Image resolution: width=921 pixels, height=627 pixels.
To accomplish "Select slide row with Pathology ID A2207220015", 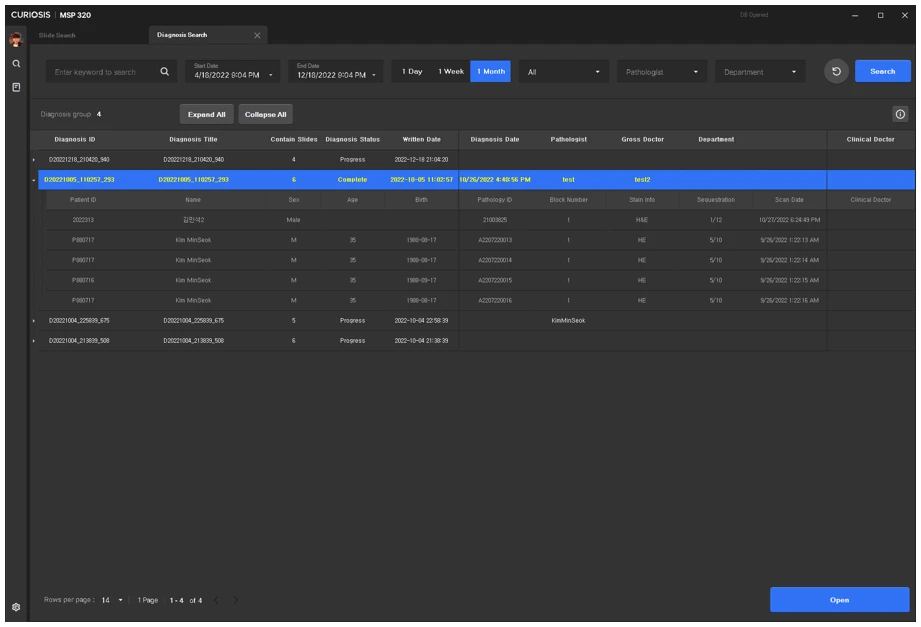I will pos(480,280).
